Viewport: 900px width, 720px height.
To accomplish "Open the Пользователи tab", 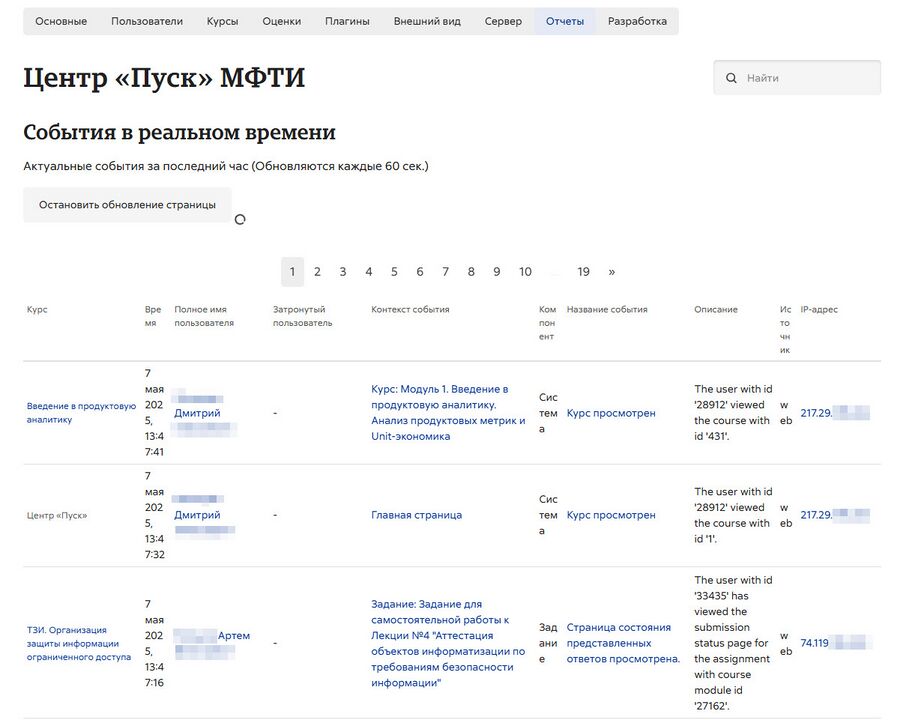I will tap(147, 21).
